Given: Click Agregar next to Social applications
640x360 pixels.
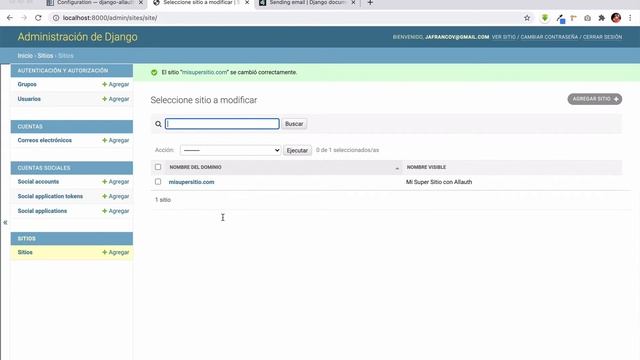Looking at the screenshot, I should point(116,211).
